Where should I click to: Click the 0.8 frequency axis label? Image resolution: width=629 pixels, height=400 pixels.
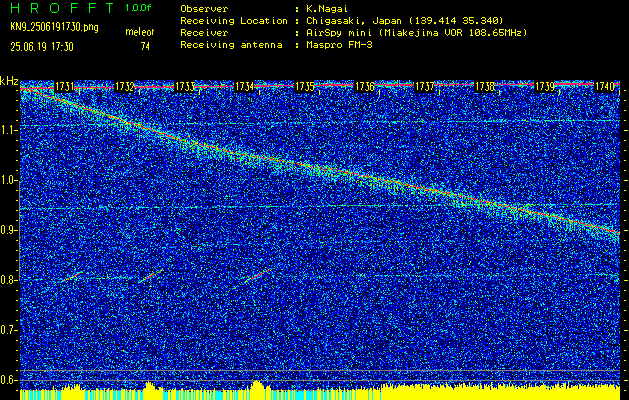coord(9,280)
